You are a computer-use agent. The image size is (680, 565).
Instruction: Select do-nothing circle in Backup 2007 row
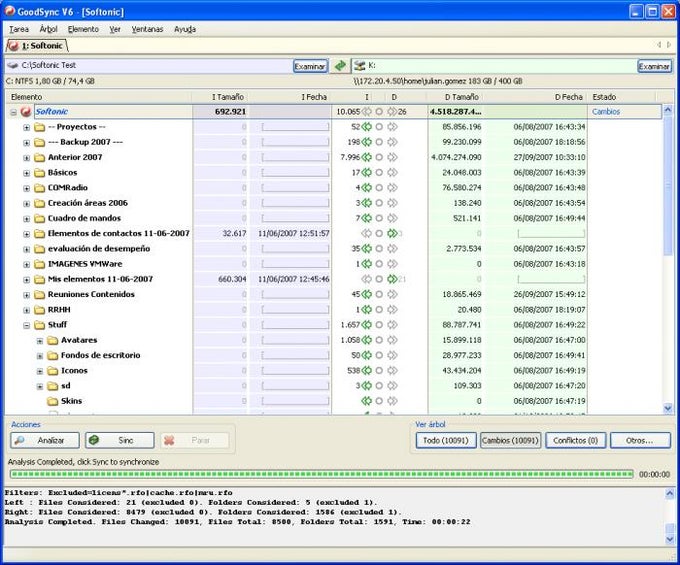379,142
